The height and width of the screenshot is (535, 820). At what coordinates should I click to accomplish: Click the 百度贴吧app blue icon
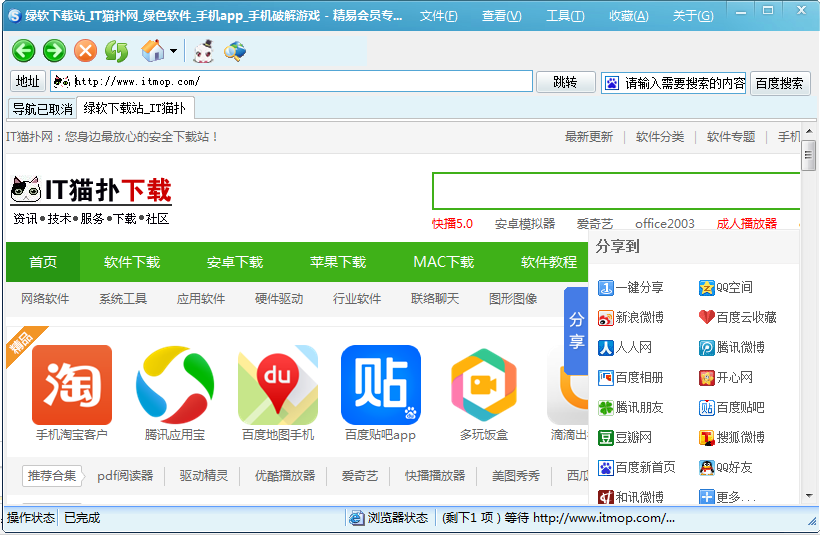coord(381,385)
